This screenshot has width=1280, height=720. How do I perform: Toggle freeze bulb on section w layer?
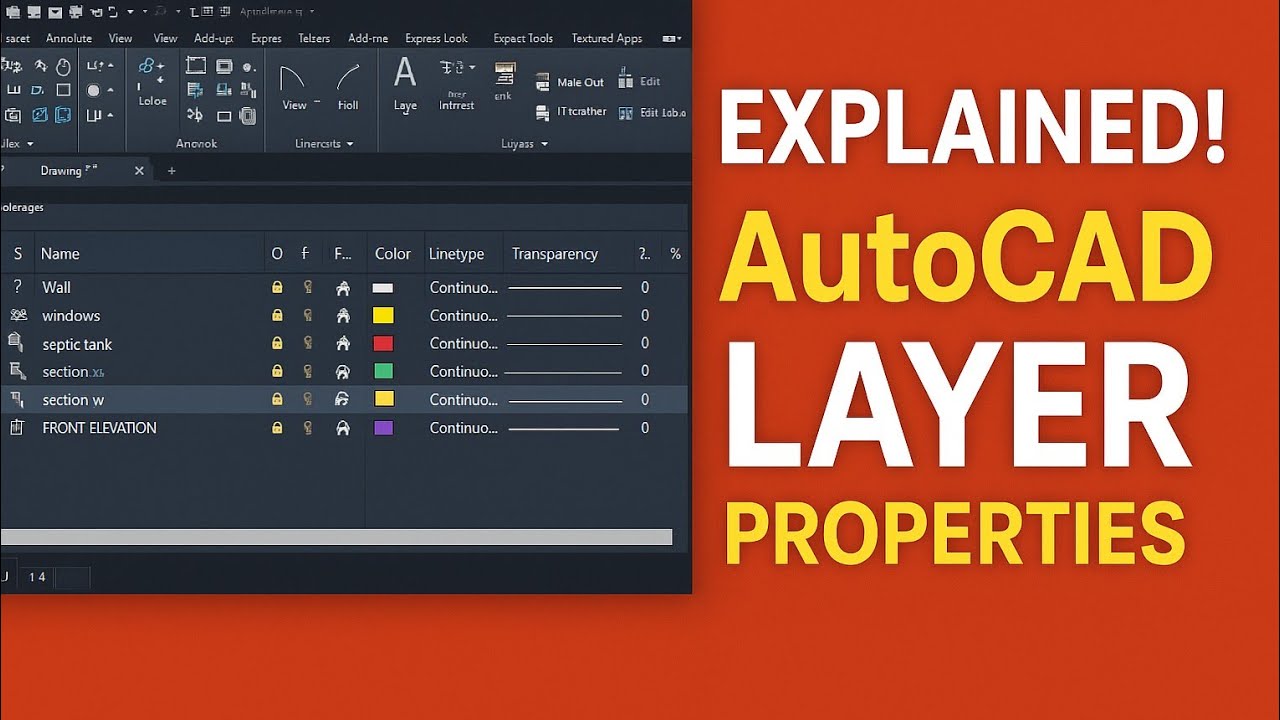point(308,399)
